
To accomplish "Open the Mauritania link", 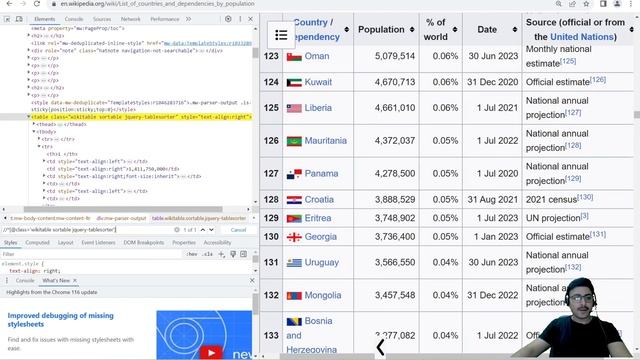I will coord(325,140).
